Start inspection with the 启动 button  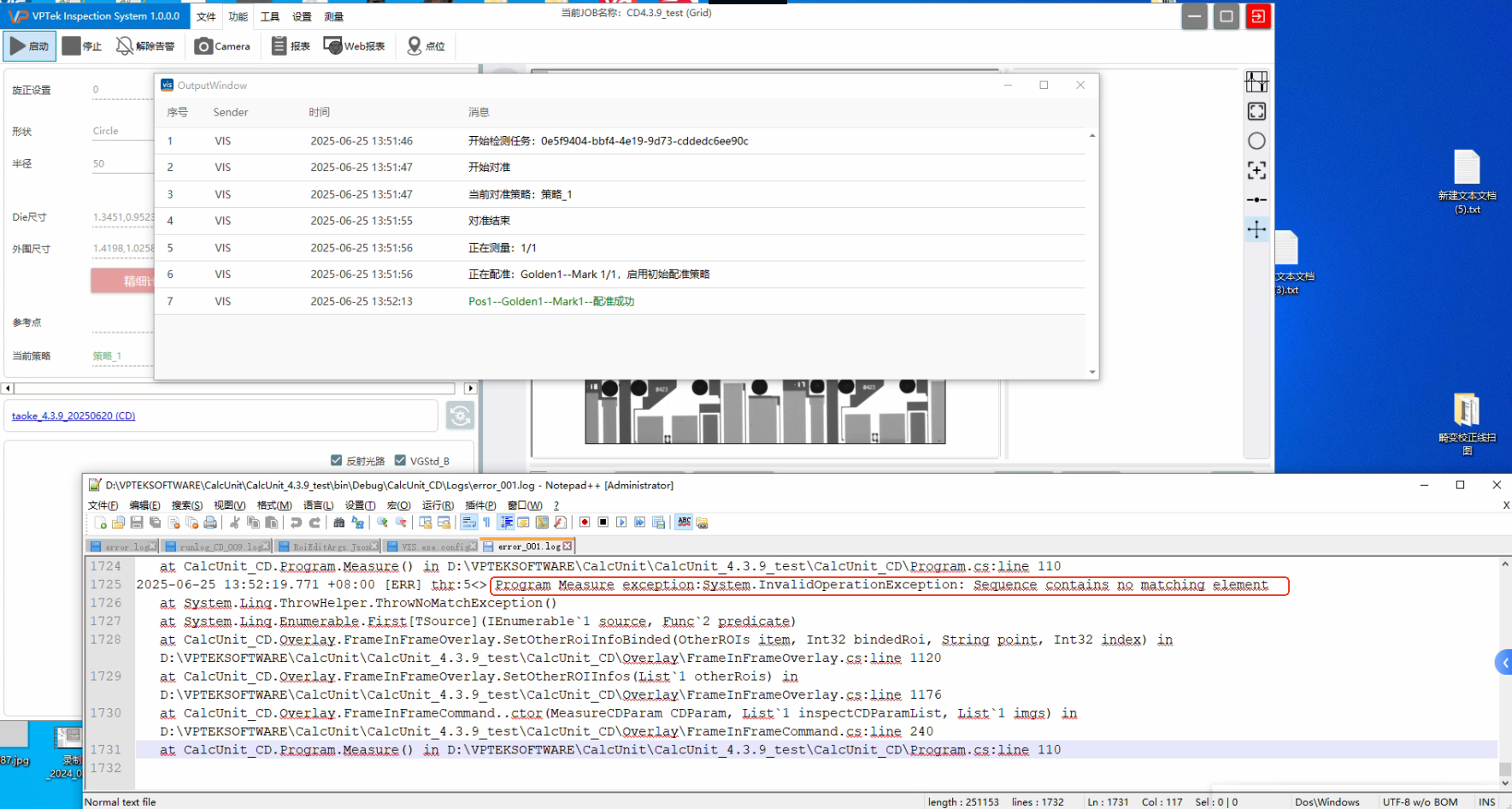click(30, 46)
